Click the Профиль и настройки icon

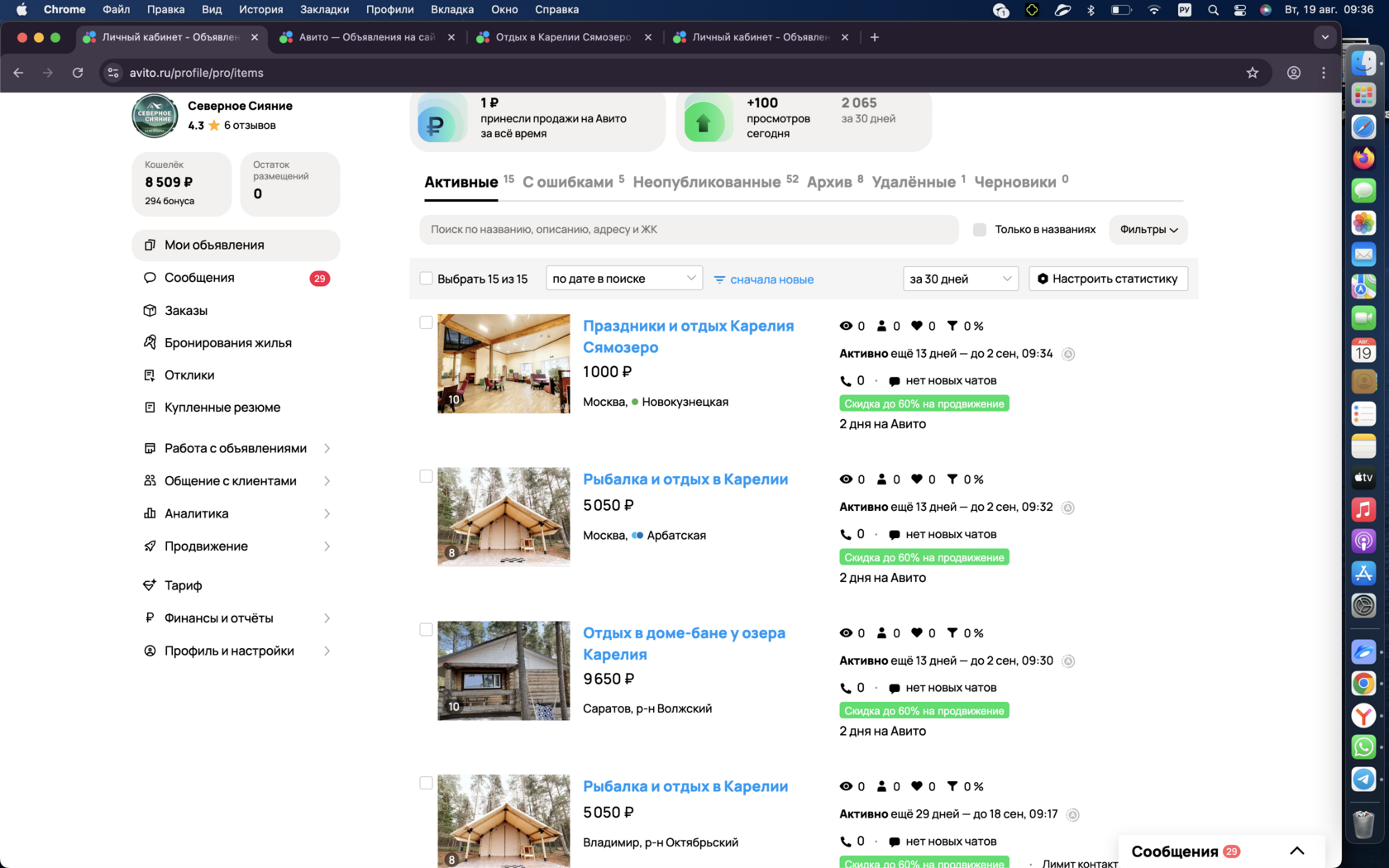pyautogui.click(x=150, y=651)
